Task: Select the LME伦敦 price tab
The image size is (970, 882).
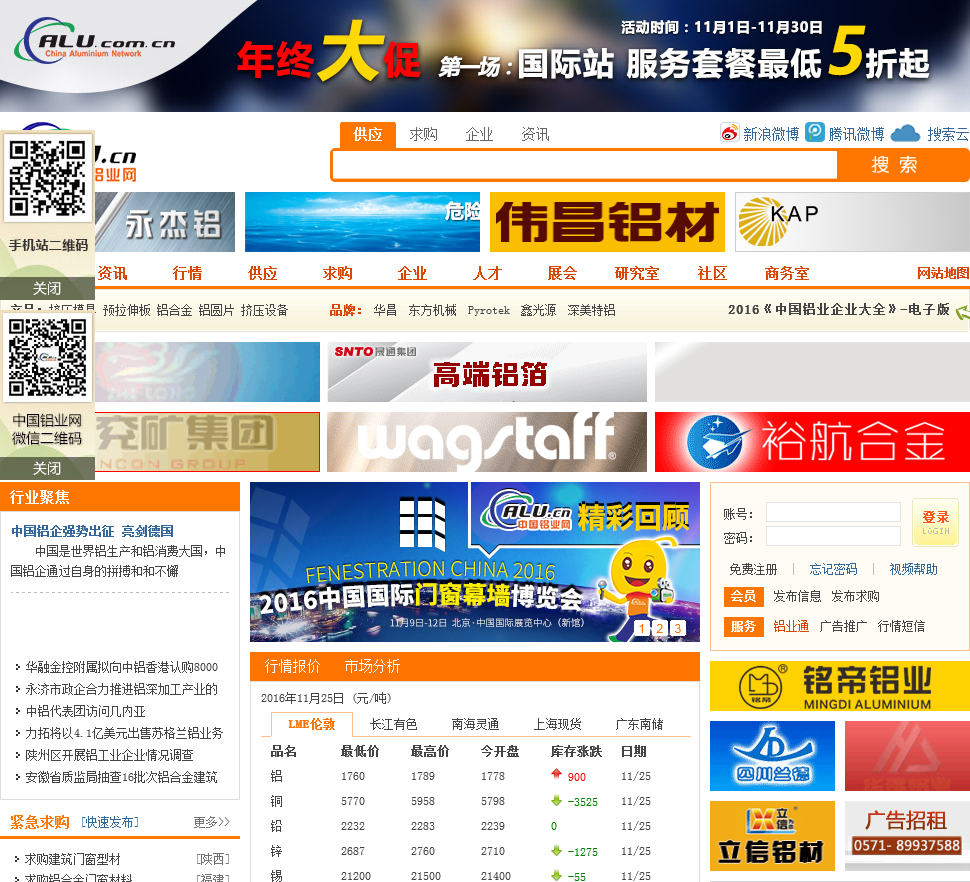Action: pos(311,724)
